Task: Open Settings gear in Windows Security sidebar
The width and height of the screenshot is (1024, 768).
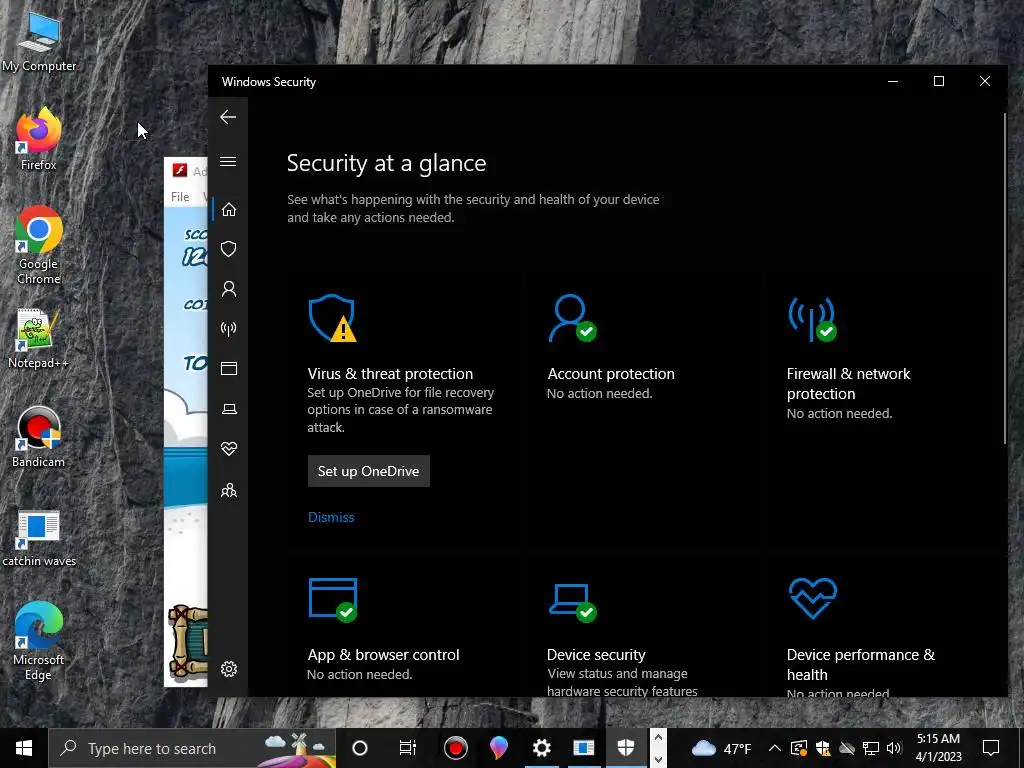Action: 229,669
